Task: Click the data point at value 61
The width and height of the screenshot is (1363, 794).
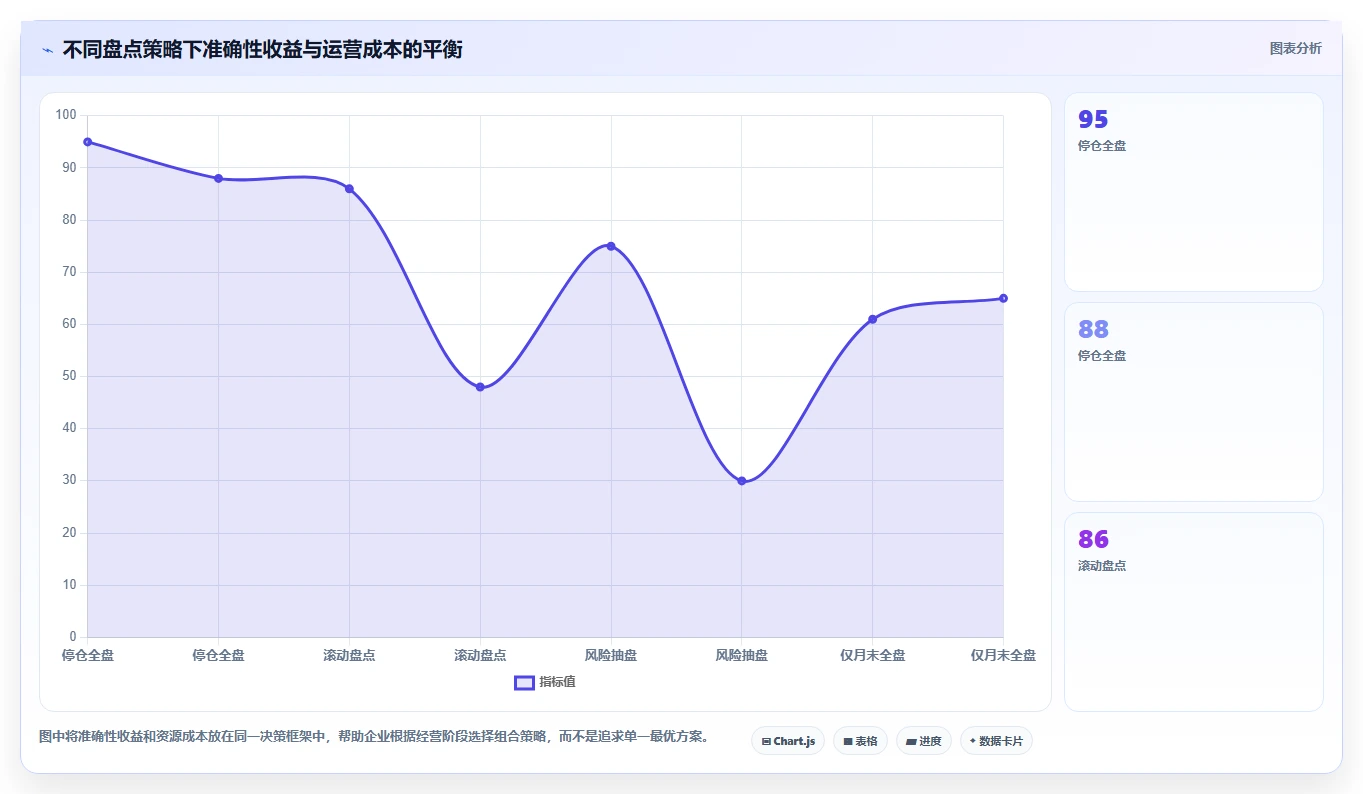Action: [x=873, y=319]
